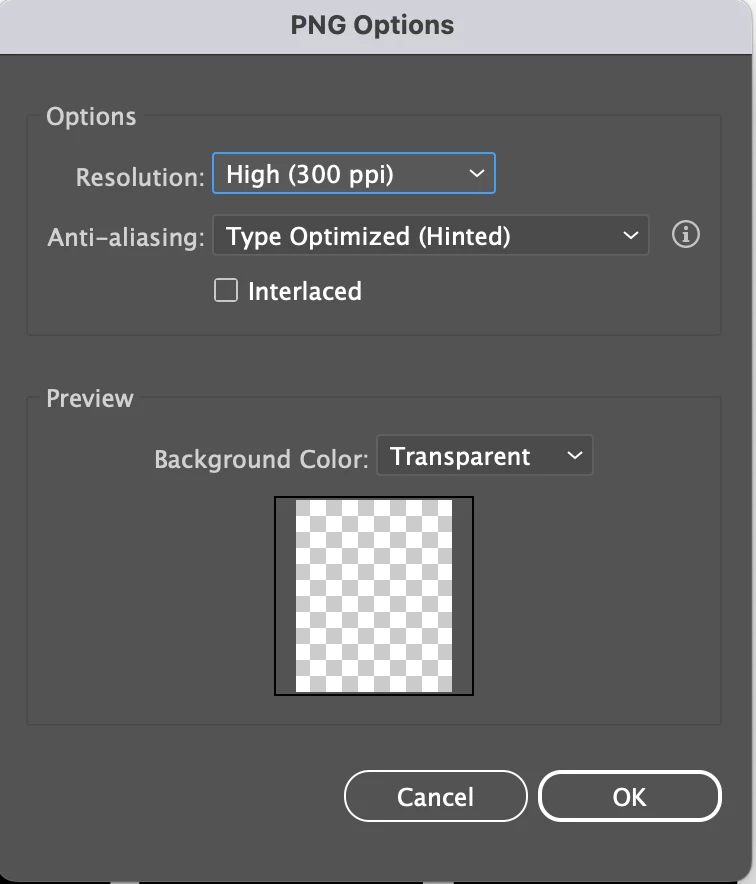
Task: Click the Anti-aliasing info icon
Action: click(686, 235)
